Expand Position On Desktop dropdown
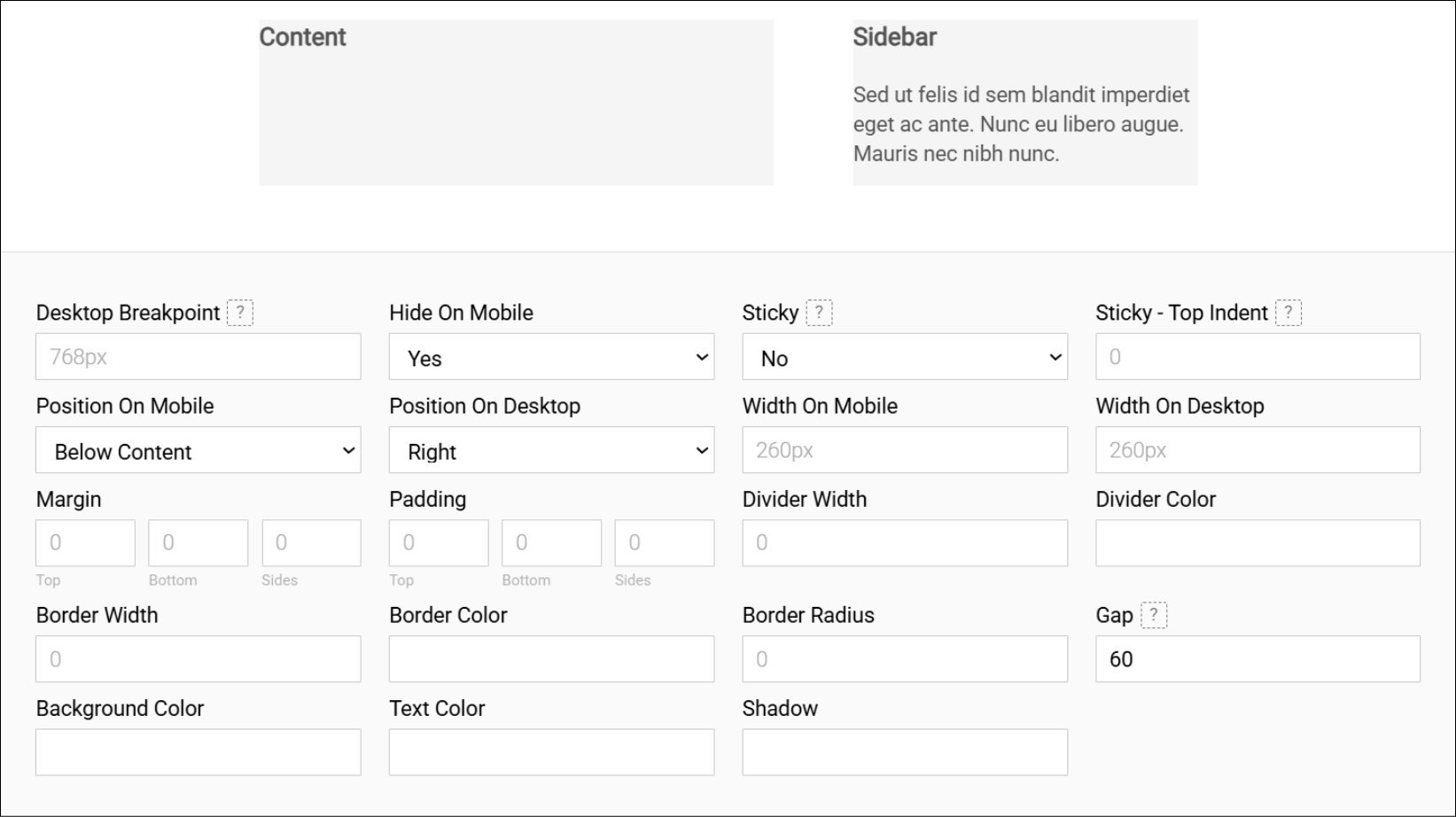The width and height of the screenshot is (1456, 817). tap(551, 450)
